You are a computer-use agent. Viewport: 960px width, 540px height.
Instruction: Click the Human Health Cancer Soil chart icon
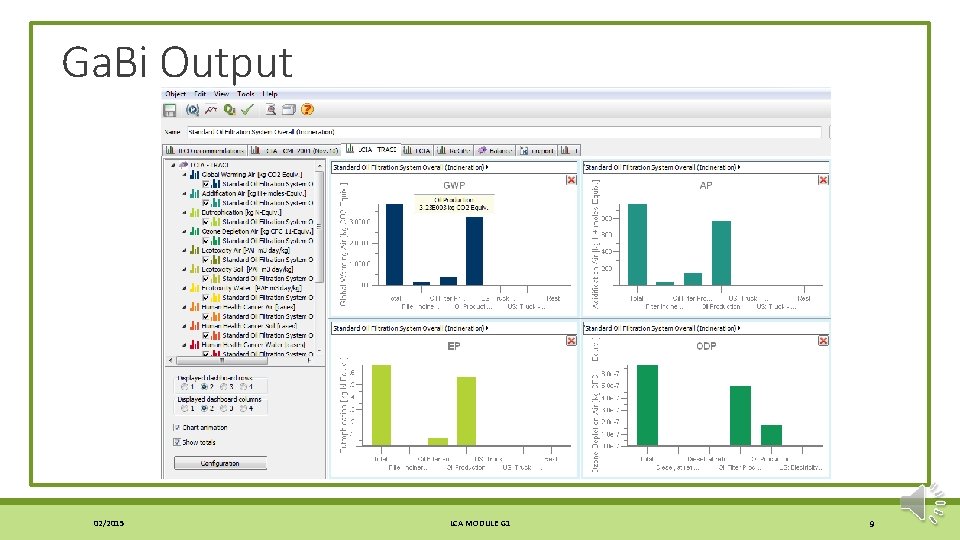pos(194,326)
